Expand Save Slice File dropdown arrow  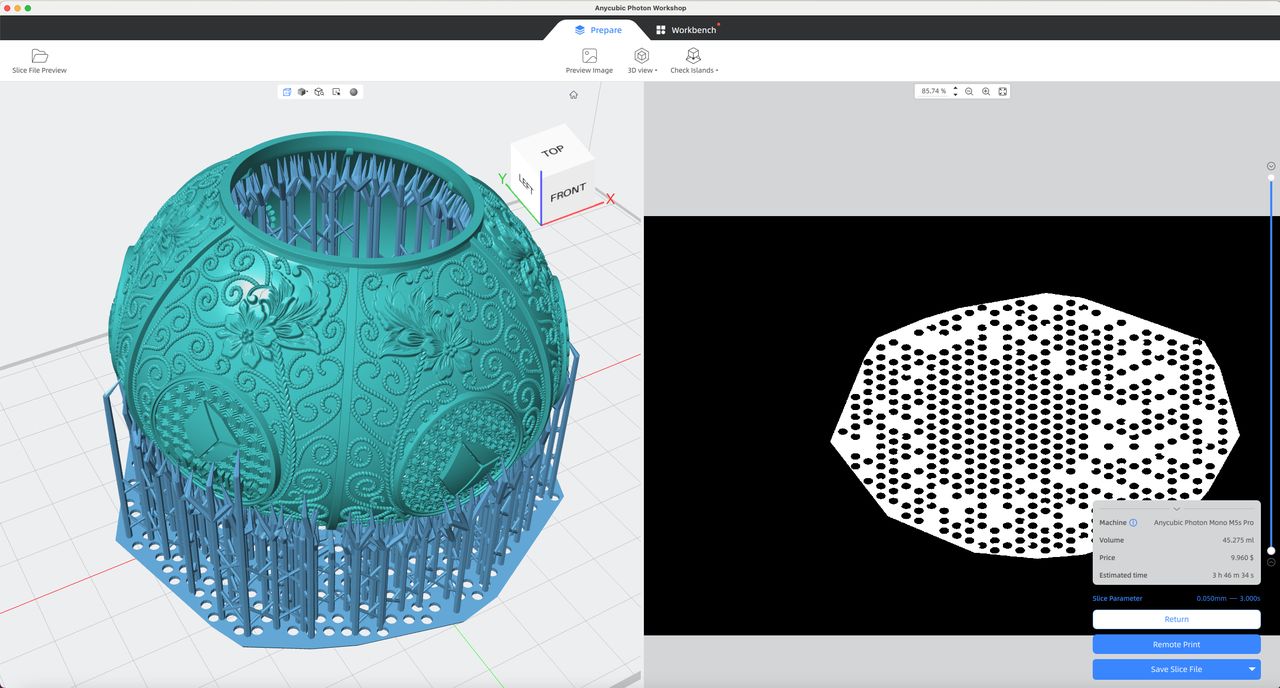(x=1251, y=669)
